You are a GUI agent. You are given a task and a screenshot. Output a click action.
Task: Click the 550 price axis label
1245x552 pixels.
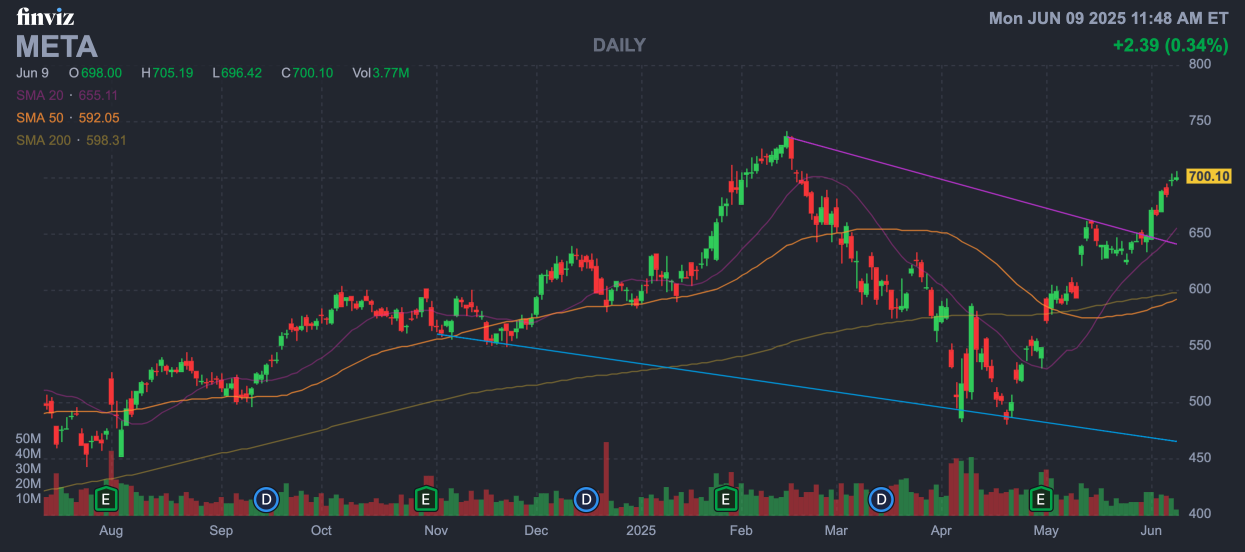click(x=1199, y=345)
